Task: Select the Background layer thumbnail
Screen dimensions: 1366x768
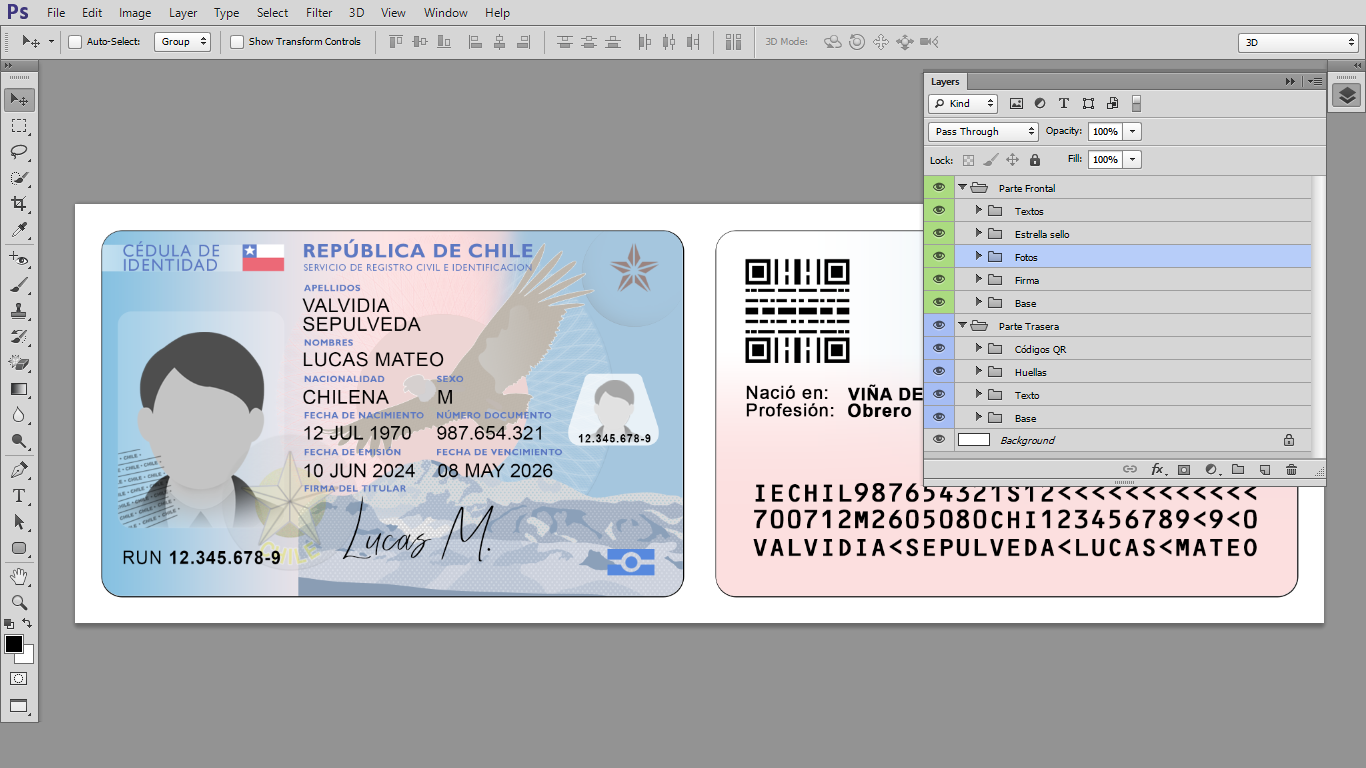Action: tap(974, 439)
